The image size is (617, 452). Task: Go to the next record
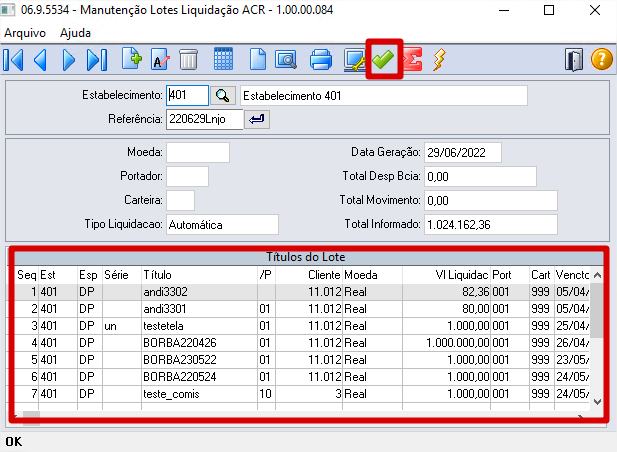68,60
